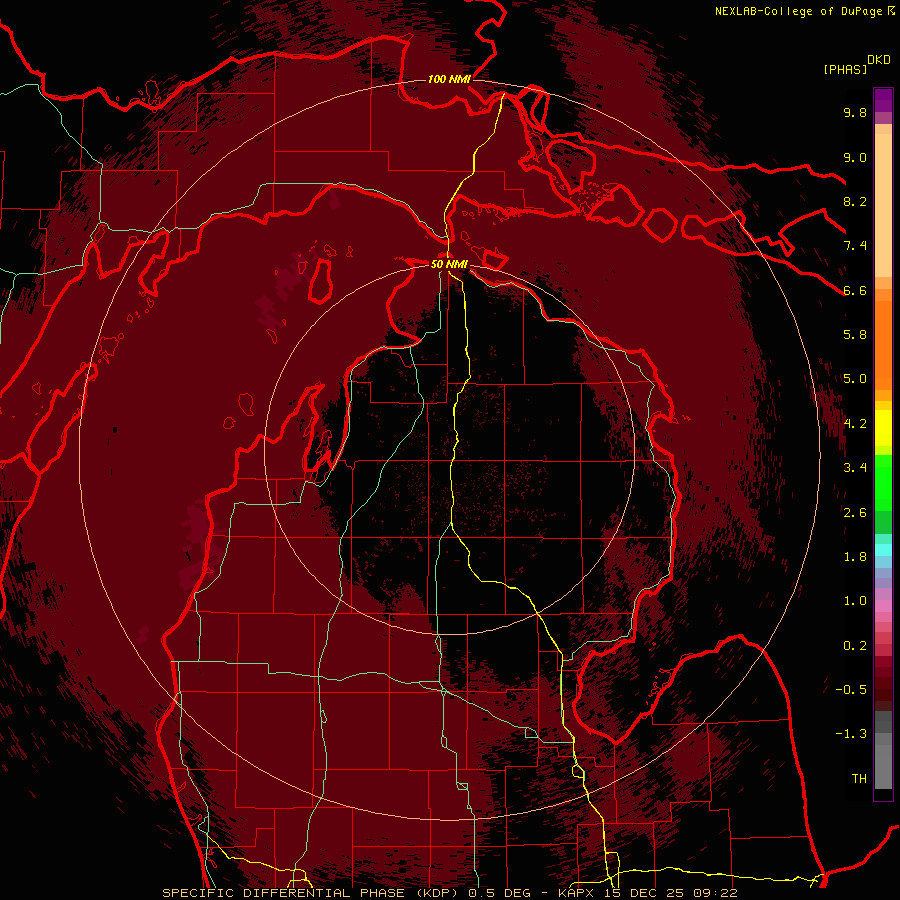Click the 50 NMI range ring label
Screen dimensions: 900x900
coord(449,264)
